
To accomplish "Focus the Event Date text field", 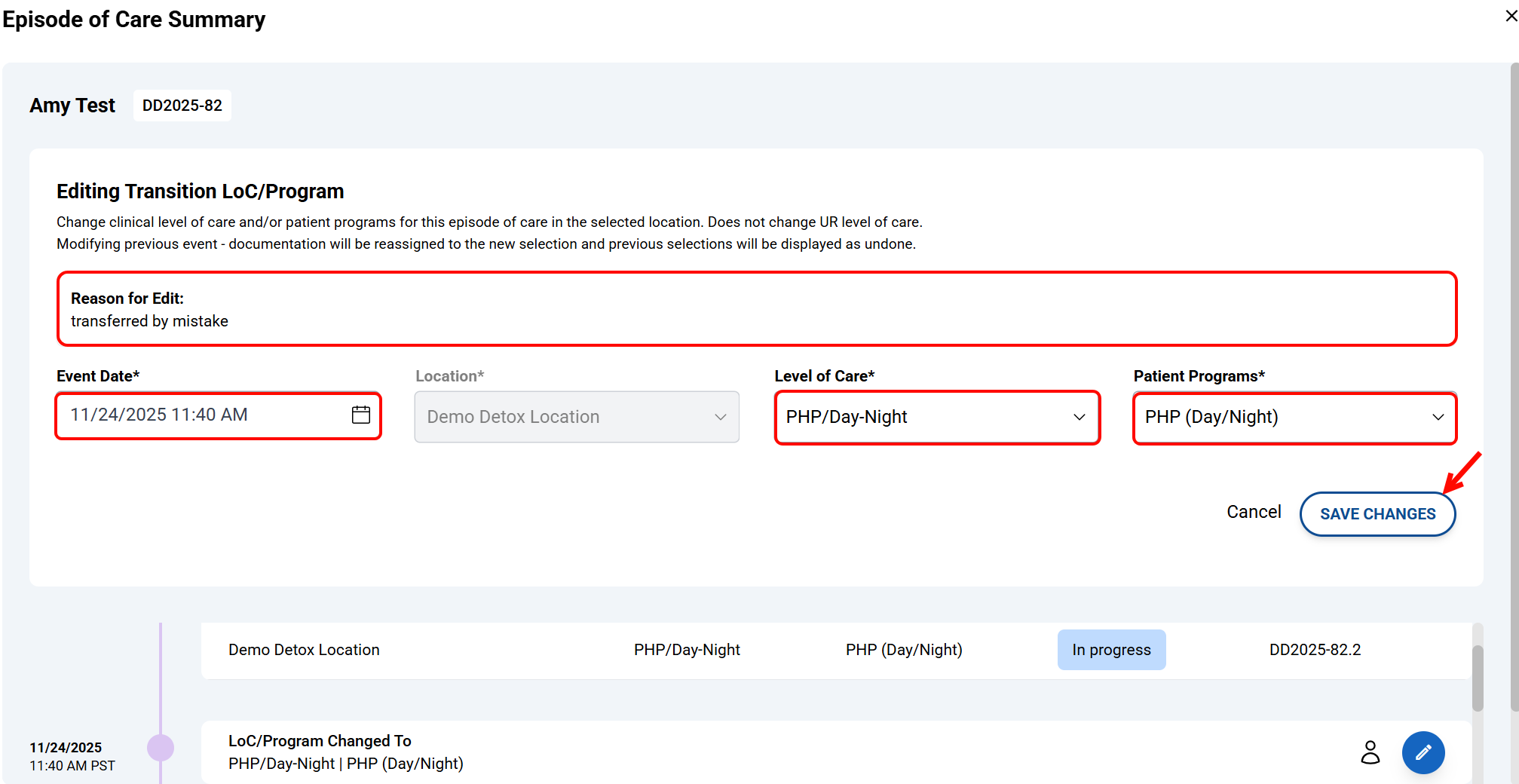I will pos(204,415).
